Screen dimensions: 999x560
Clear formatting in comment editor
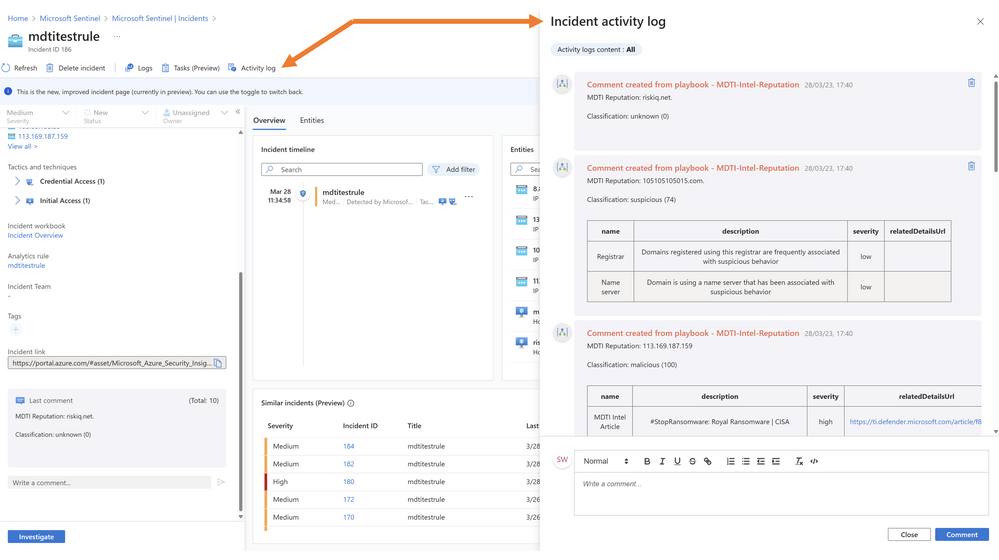coord(799,461)
